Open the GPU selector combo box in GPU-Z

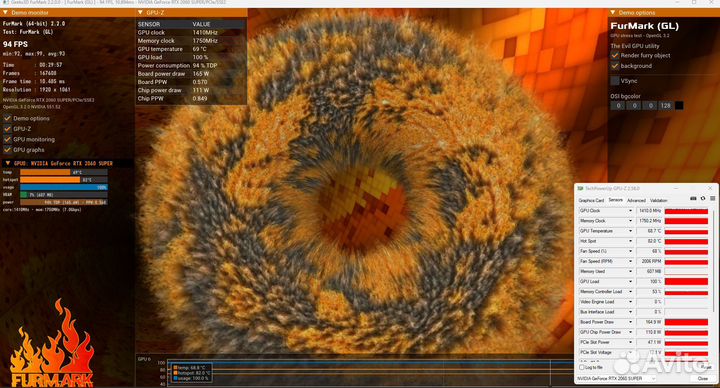(616, 378)
